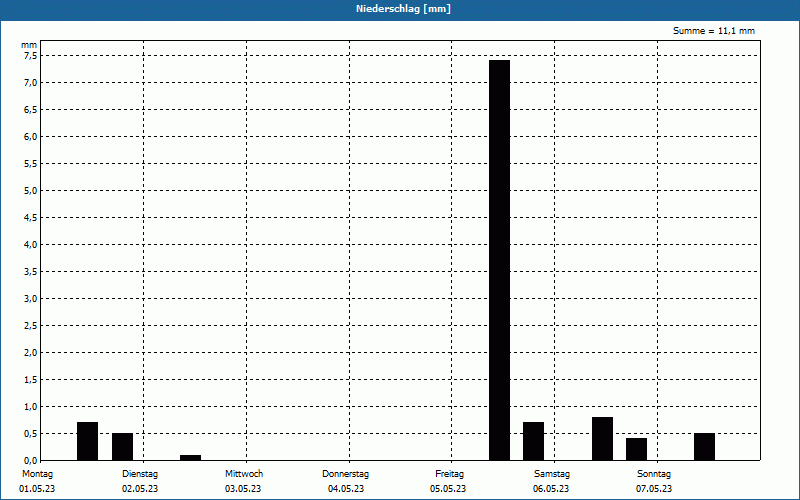Select the date 01.05.23
The width and height of the screenshot is (800, 500).
(37, 489)
